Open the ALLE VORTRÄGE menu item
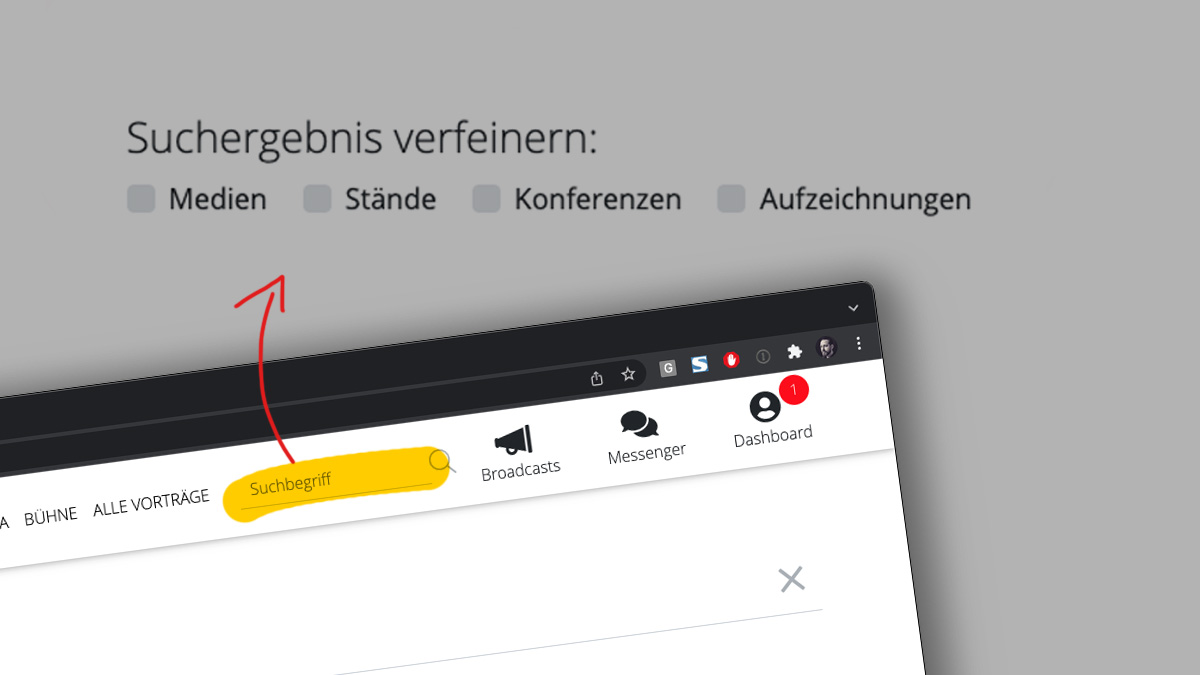Image resolution: width=1200 pixels, height=675 pixels. click(151, 503)
